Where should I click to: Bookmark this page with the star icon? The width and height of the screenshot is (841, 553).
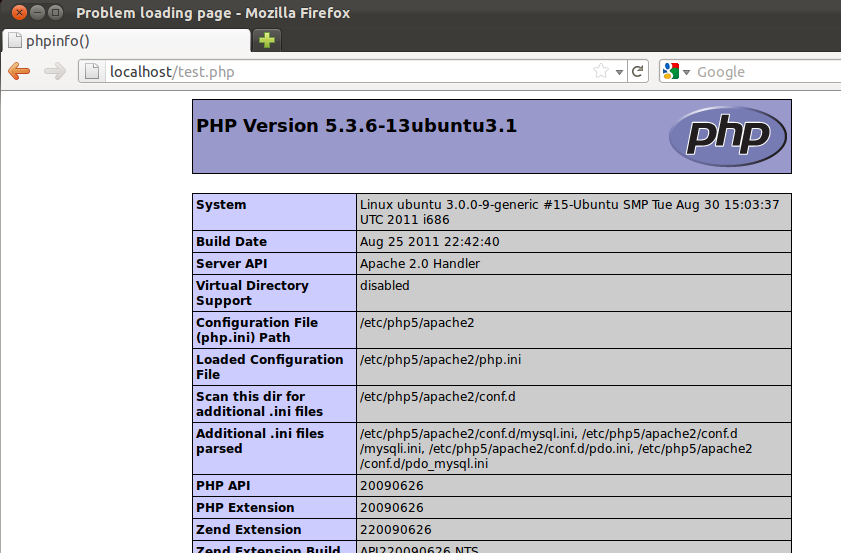(x=601, y=71)
